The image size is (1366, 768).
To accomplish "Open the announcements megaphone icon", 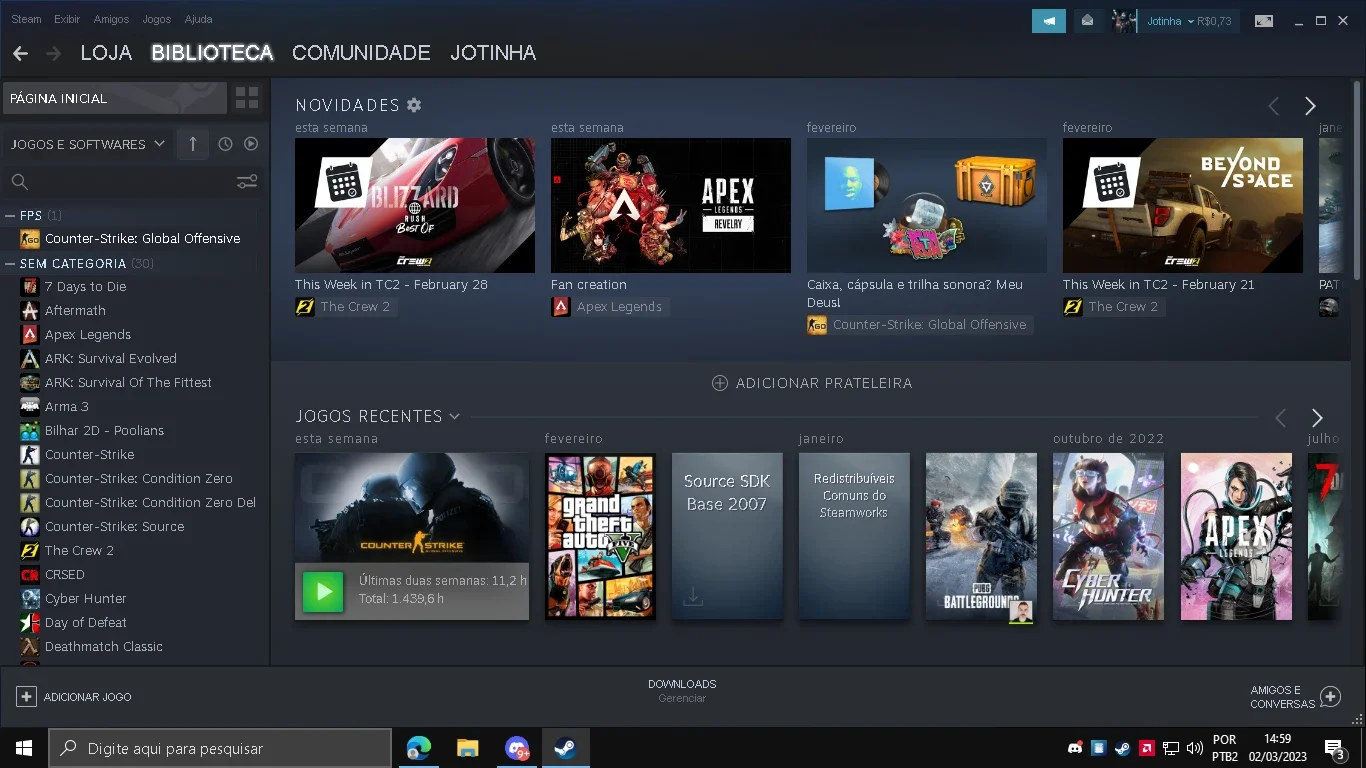I will click(x=1049, y=21).
